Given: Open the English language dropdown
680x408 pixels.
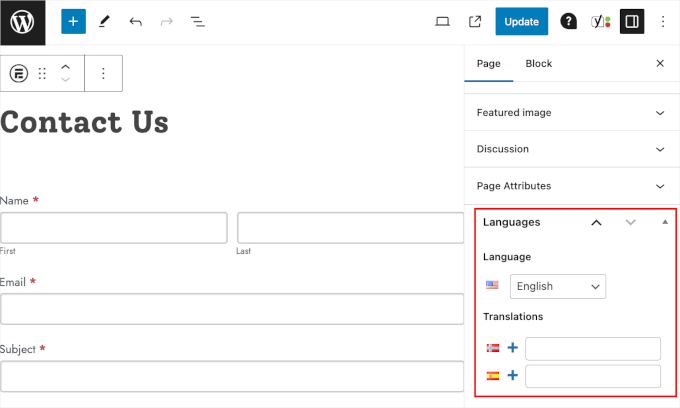Looking at the screenshot, I should tap(557, 286).
